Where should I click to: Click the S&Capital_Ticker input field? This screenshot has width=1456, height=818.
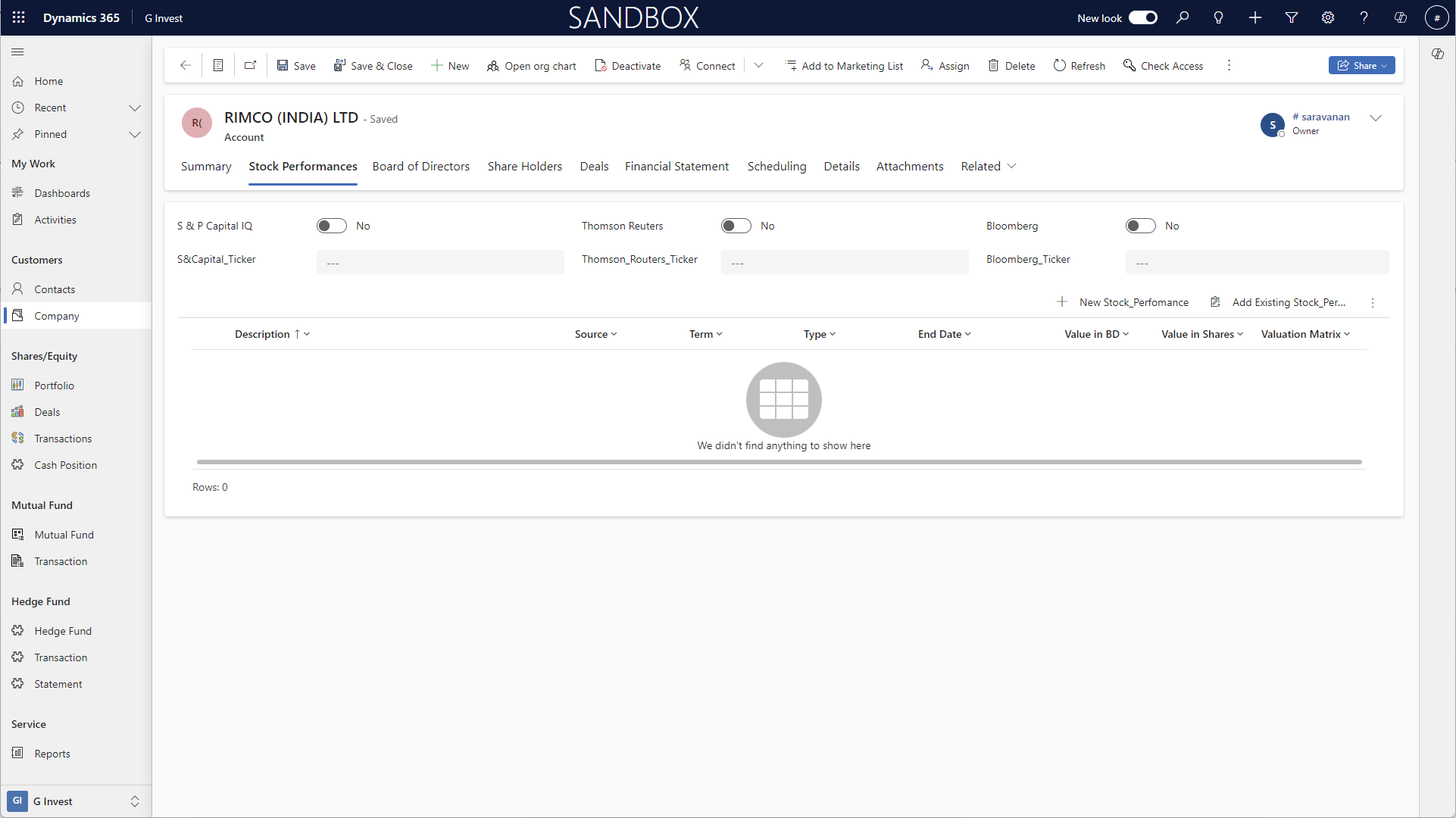[440, 262]
